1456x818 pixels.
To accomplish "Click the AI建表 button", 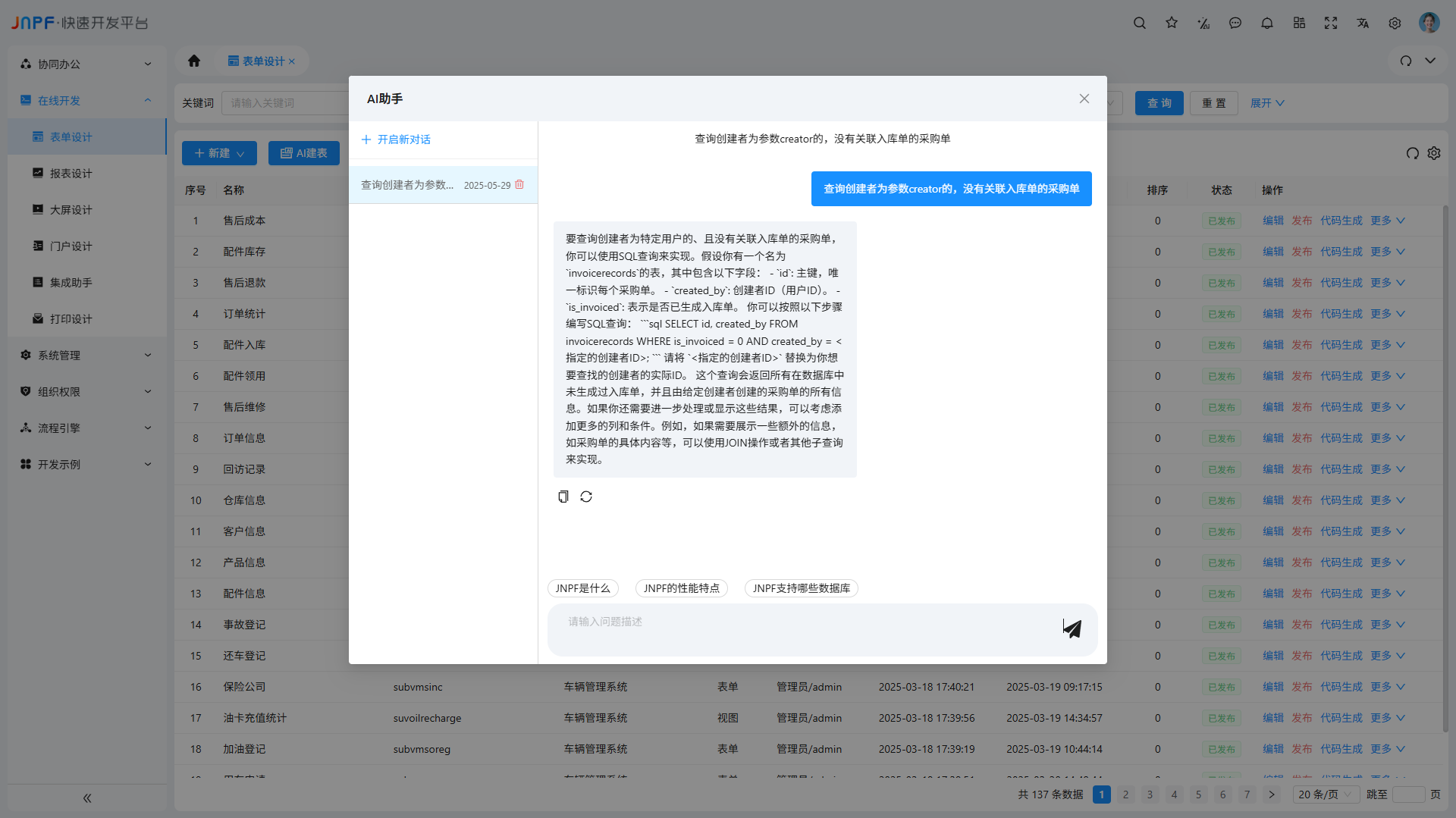I will point(303,153).
